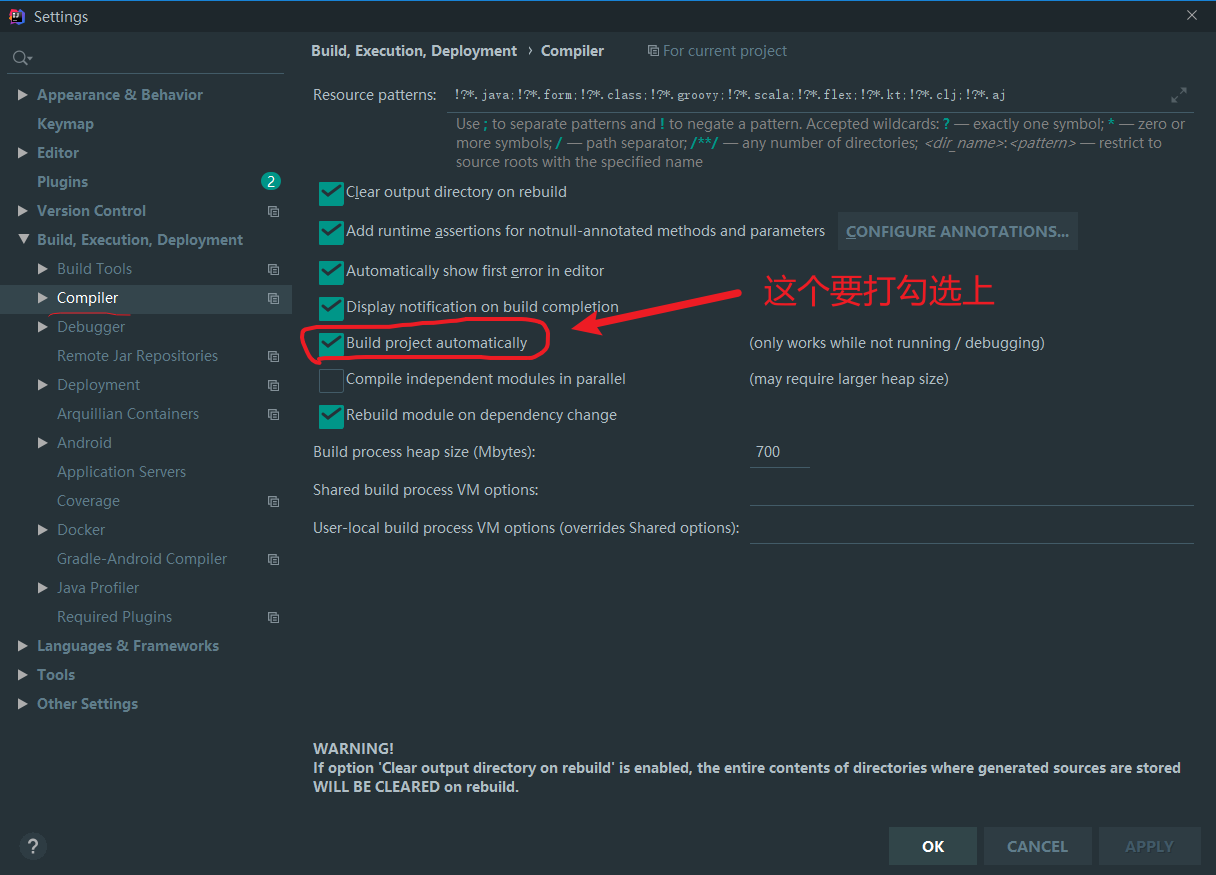The height and width of the screenshot is (875, 1216).
Task: Click project-level icon beside Version Control
Action: tap(273, 211)
